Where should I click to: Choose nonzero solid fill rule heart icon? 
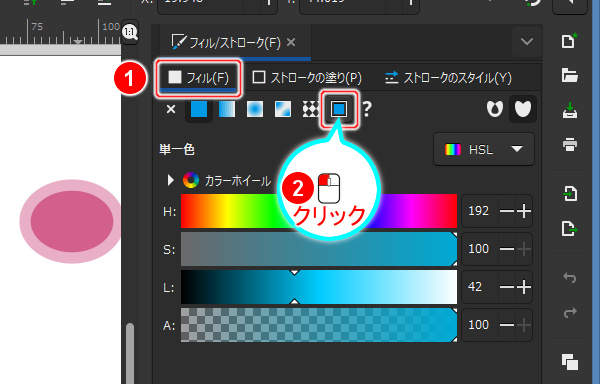(523, 109)
